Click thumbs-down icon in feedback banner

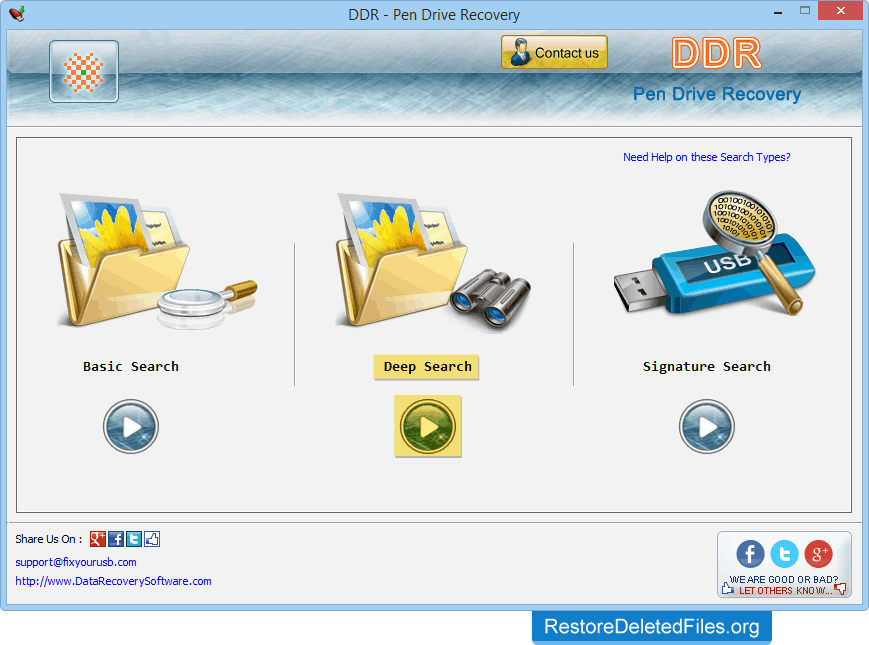click(841, 588)
